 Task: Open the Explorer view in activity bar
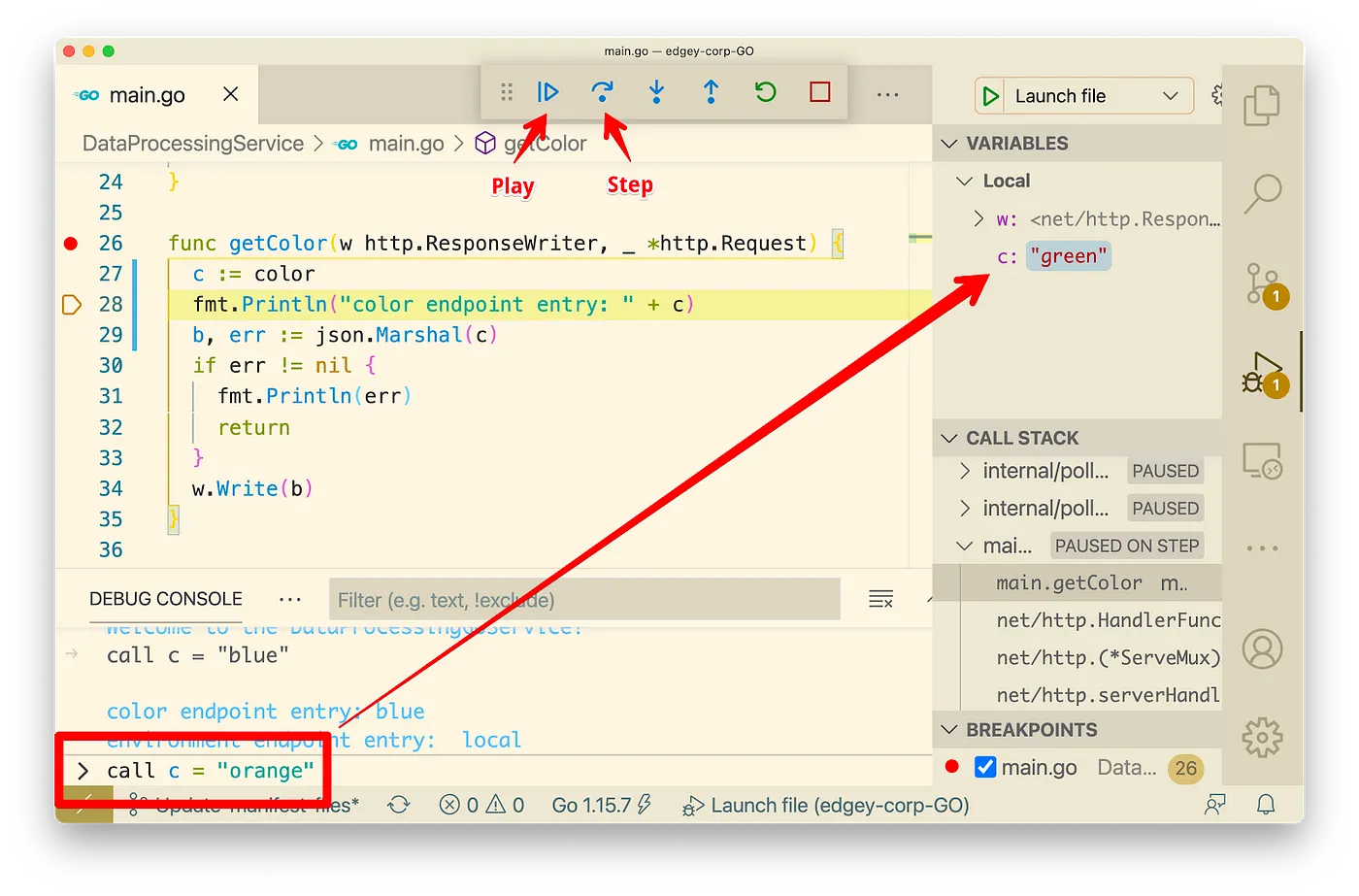click(x=1262, y=105)
